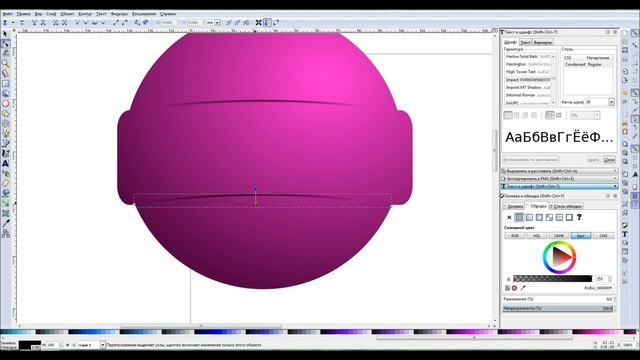This screenshot has width=640, height=360.
Task: Select the Calligraphy tool
Action: coord(5,153)
